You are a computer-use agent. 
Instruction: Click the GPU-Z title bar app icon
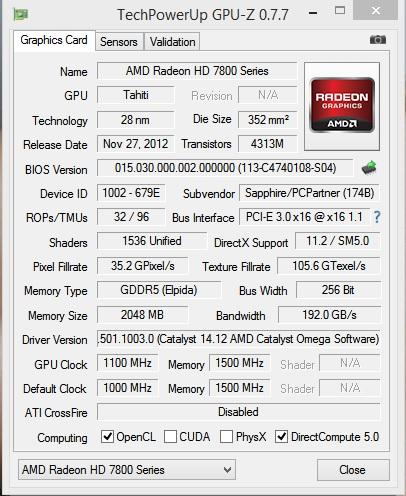(21, 14)
